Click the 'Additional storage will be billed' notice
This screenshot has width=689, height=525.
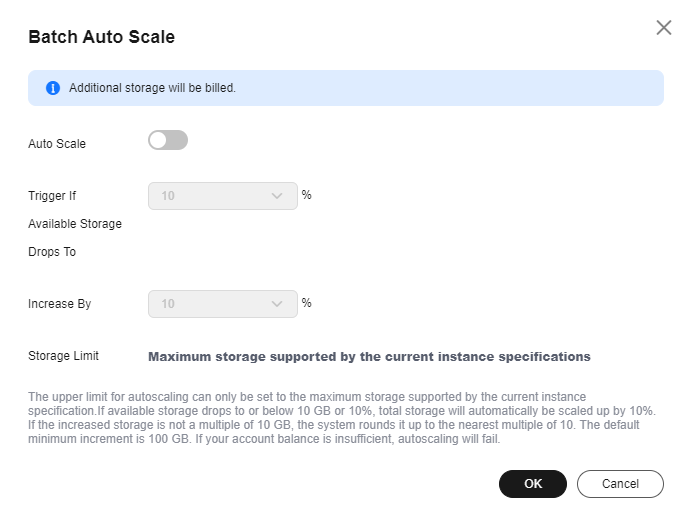tap(152, 88)
